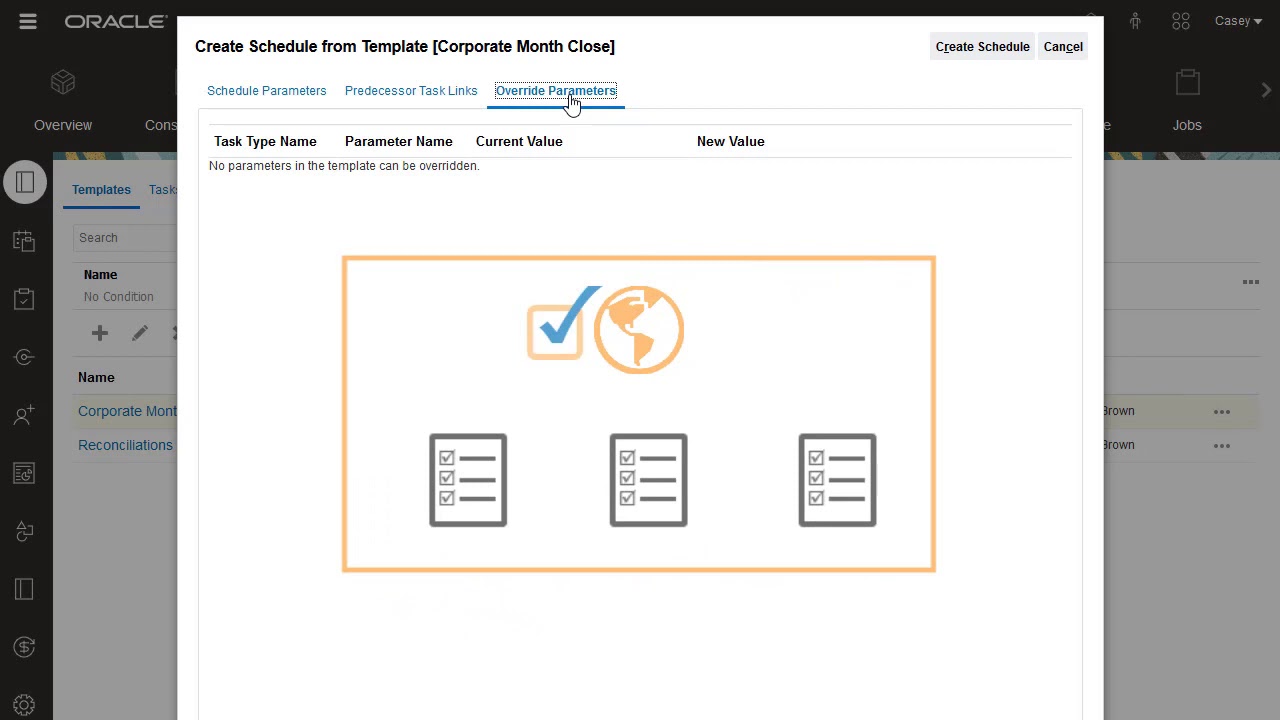Open actions ellipsis above the template table

pyautogui.click(x=1251, y=282)
